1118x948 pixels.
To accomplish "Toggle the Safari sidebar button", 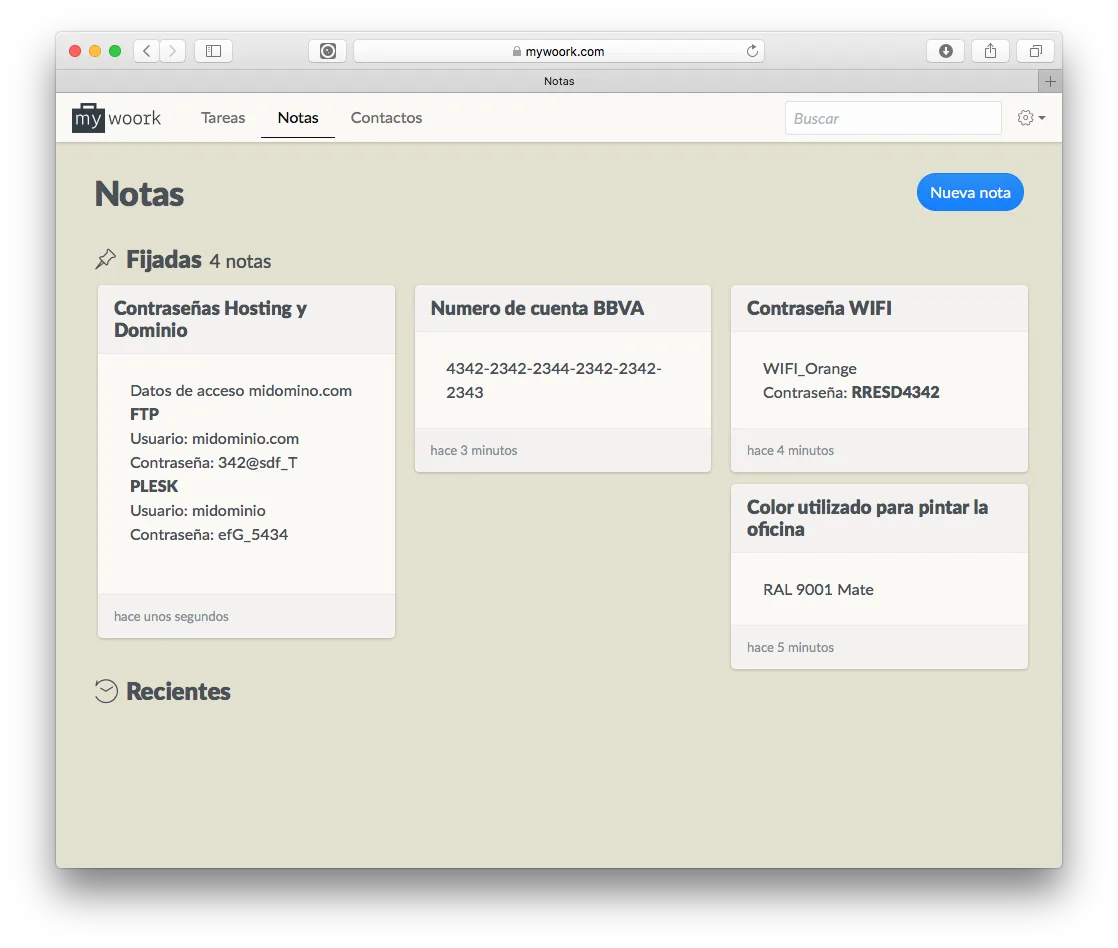I will pyautogui.click(x=213, y=51).
